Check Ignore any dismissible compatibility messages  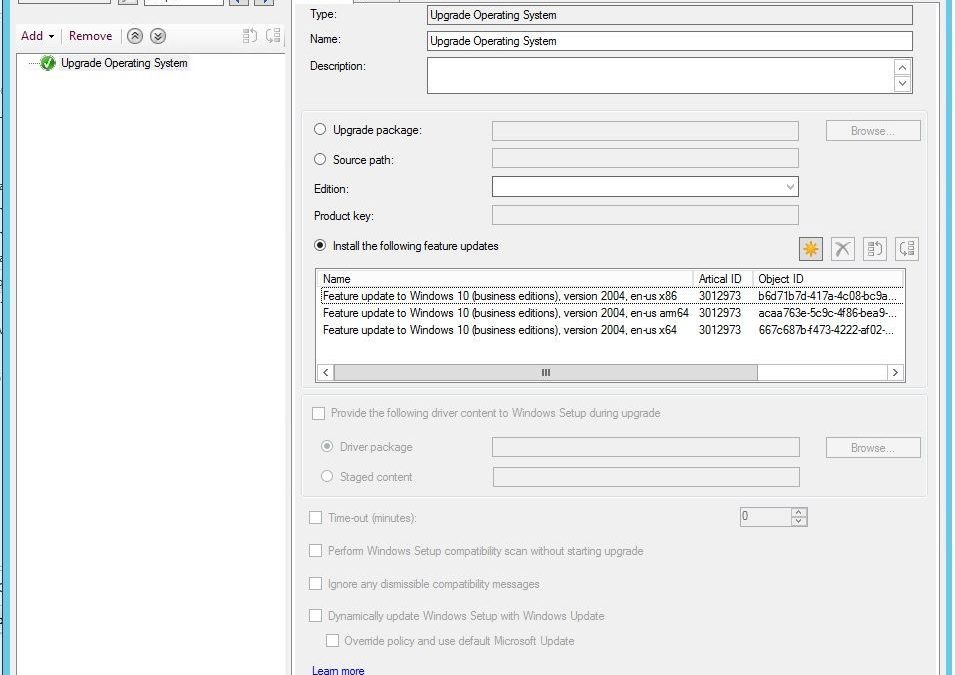(x=315, y=584)
